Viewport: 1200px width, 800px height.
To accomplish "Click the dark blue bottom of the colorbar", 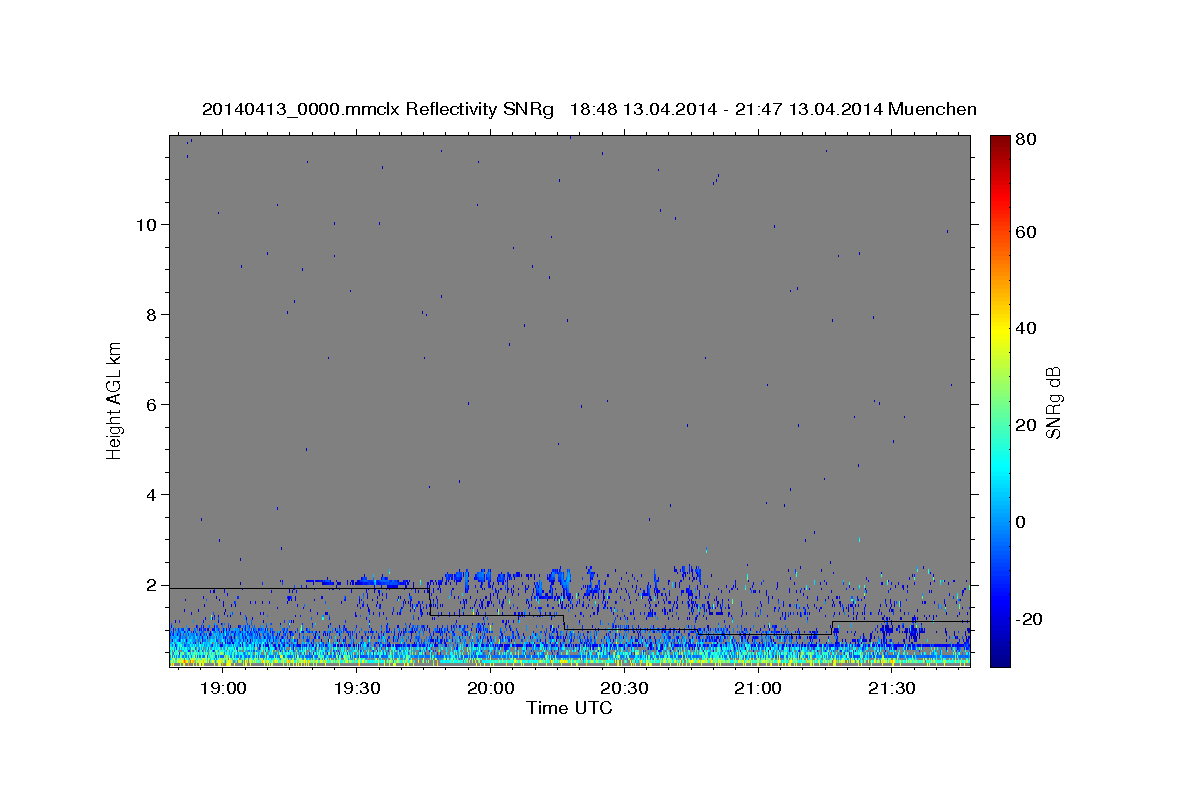I will click(x=1000, y=657).
